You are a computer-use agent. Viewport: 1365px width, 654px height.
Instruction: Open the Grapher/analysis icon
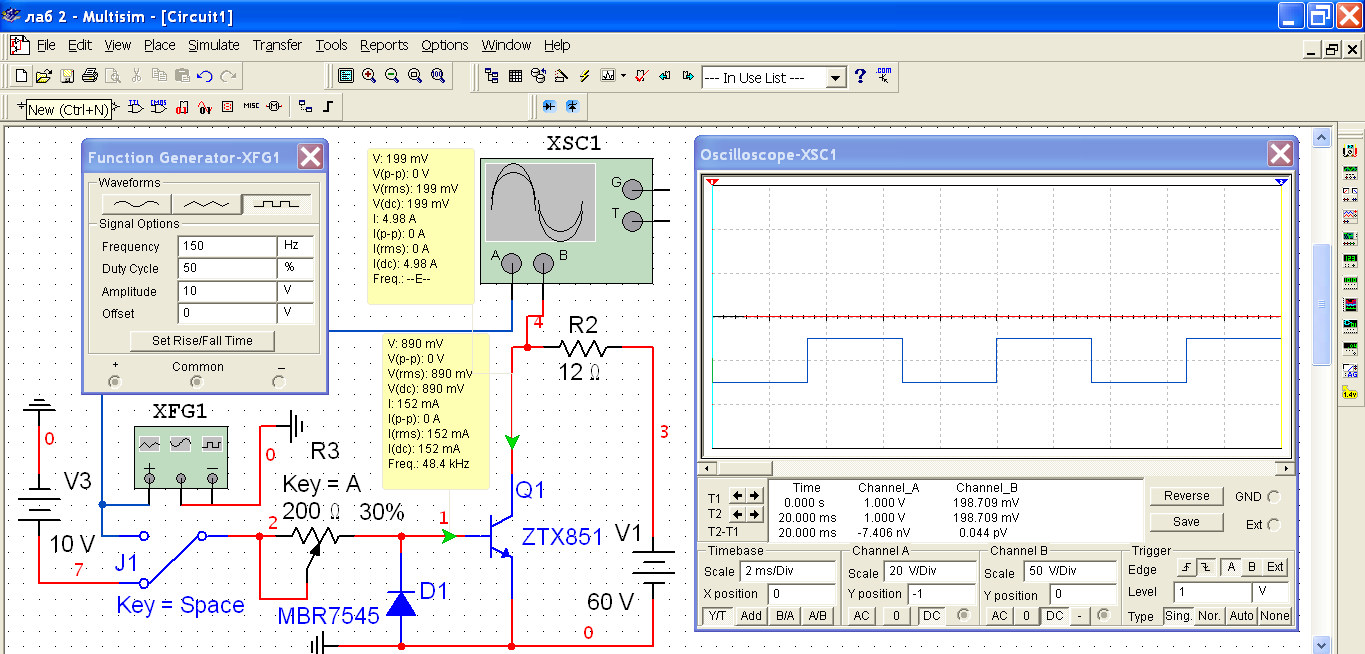[608, 76]
